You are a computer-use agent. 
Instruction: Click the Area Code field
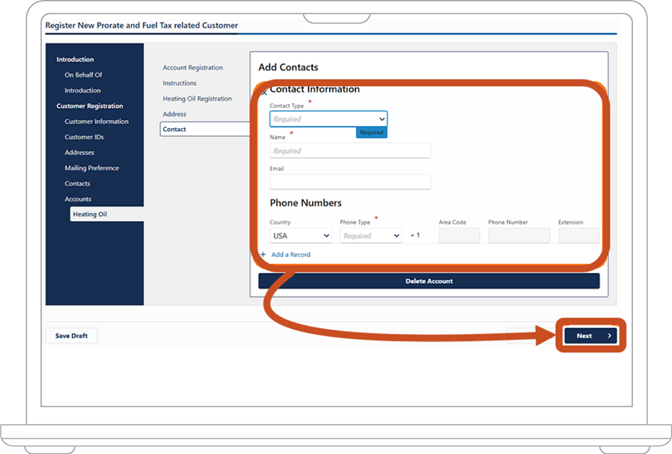[459, 236]
